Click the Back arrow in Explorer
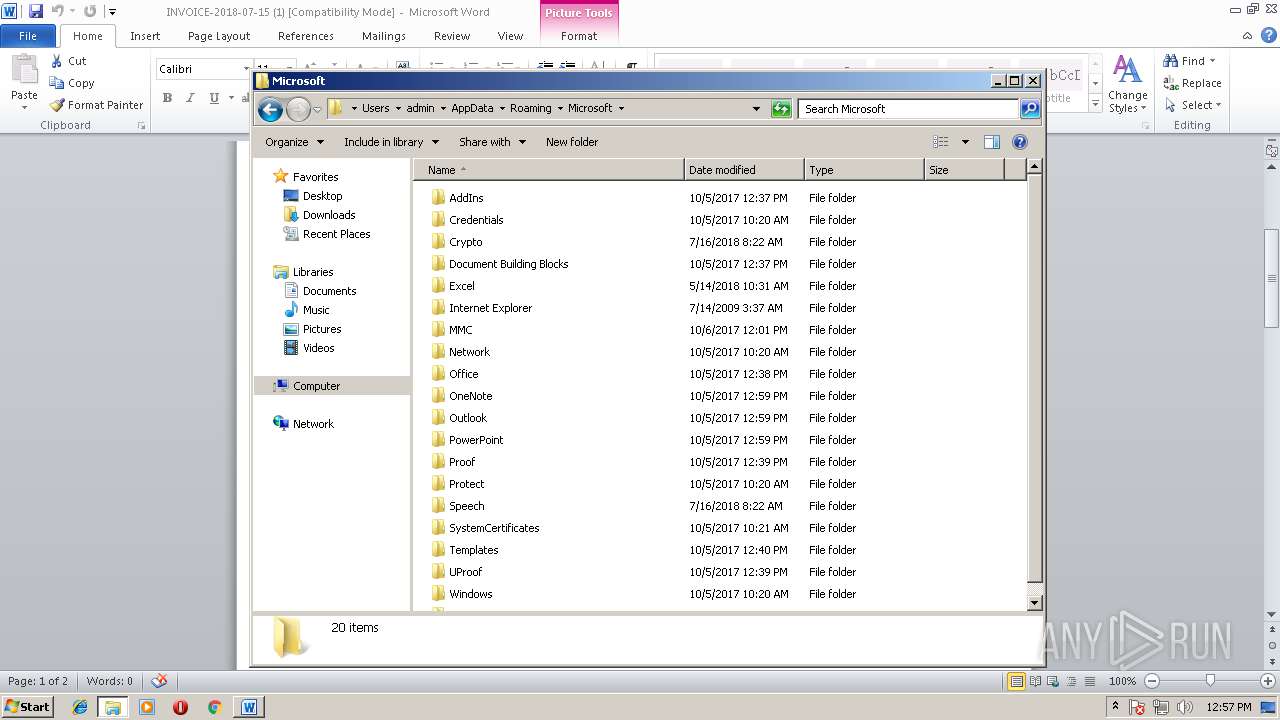This screenshot has height=720, width=1280. [269, 109]
